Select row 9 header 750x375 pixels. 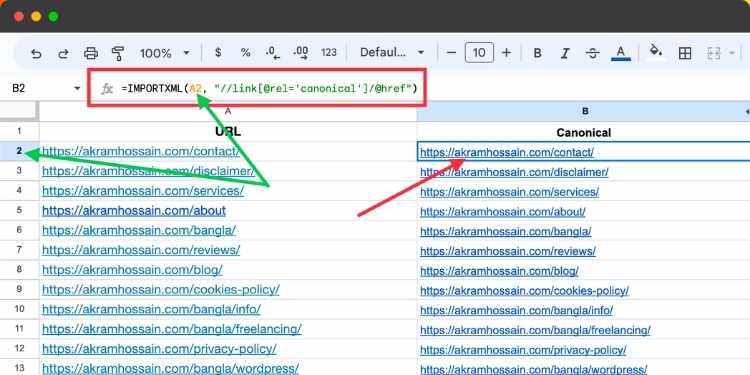click(x=19, y=289)
